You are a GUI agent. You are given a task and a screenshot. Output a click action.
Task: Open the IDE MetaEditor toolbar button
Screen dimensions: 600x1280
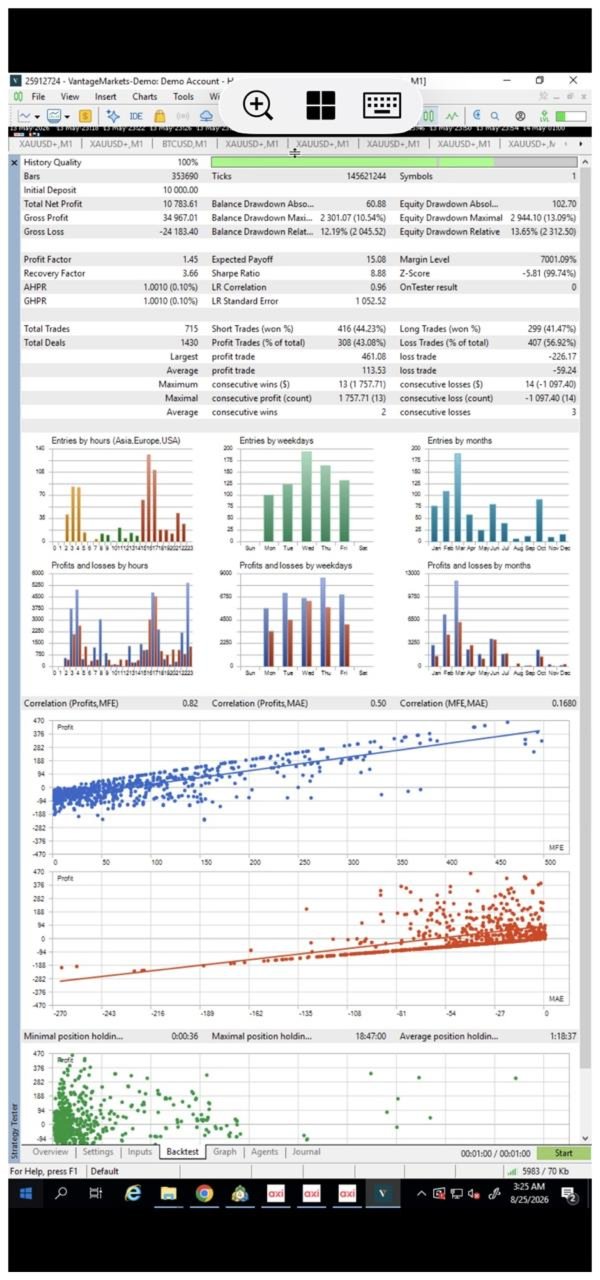point(135,116)
